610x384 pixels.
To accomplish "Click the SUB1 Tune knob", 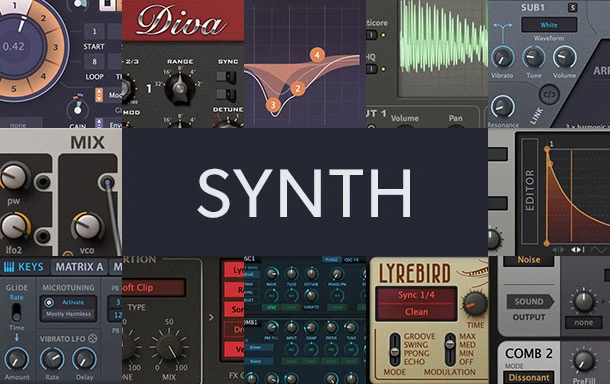I will (533, 58).
